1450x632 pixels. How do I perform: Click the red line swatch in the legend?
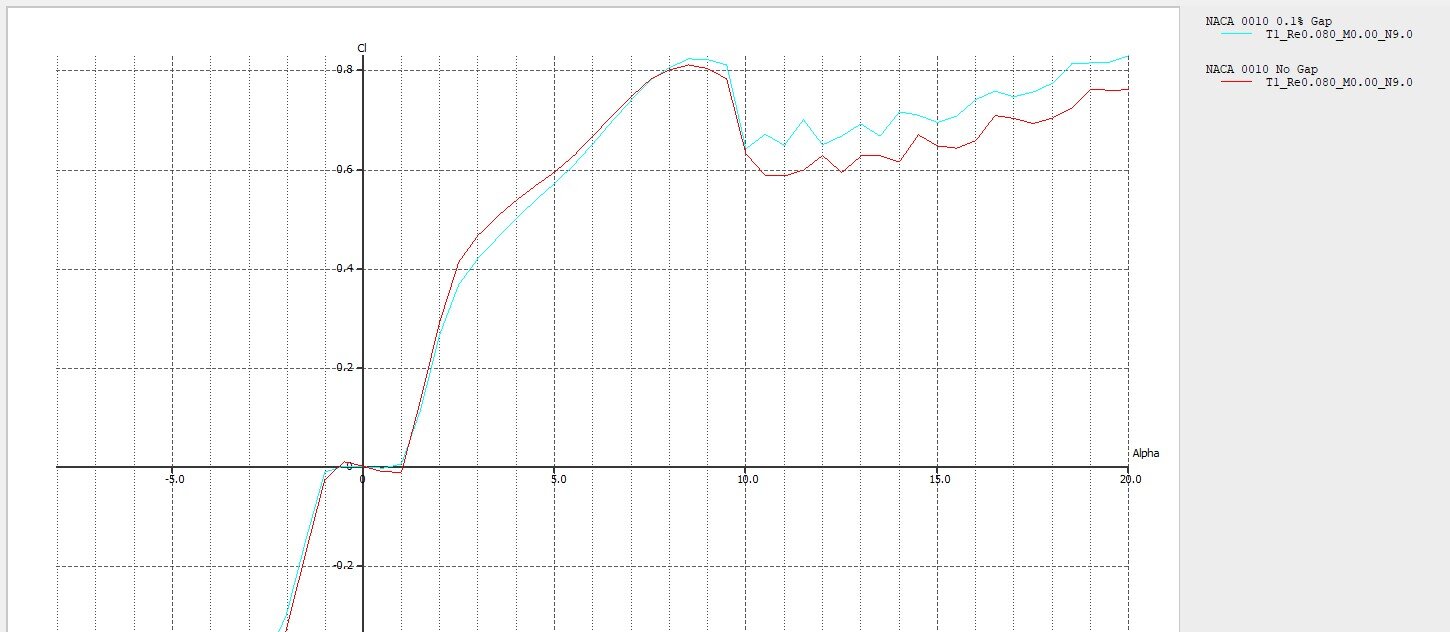1237,83
